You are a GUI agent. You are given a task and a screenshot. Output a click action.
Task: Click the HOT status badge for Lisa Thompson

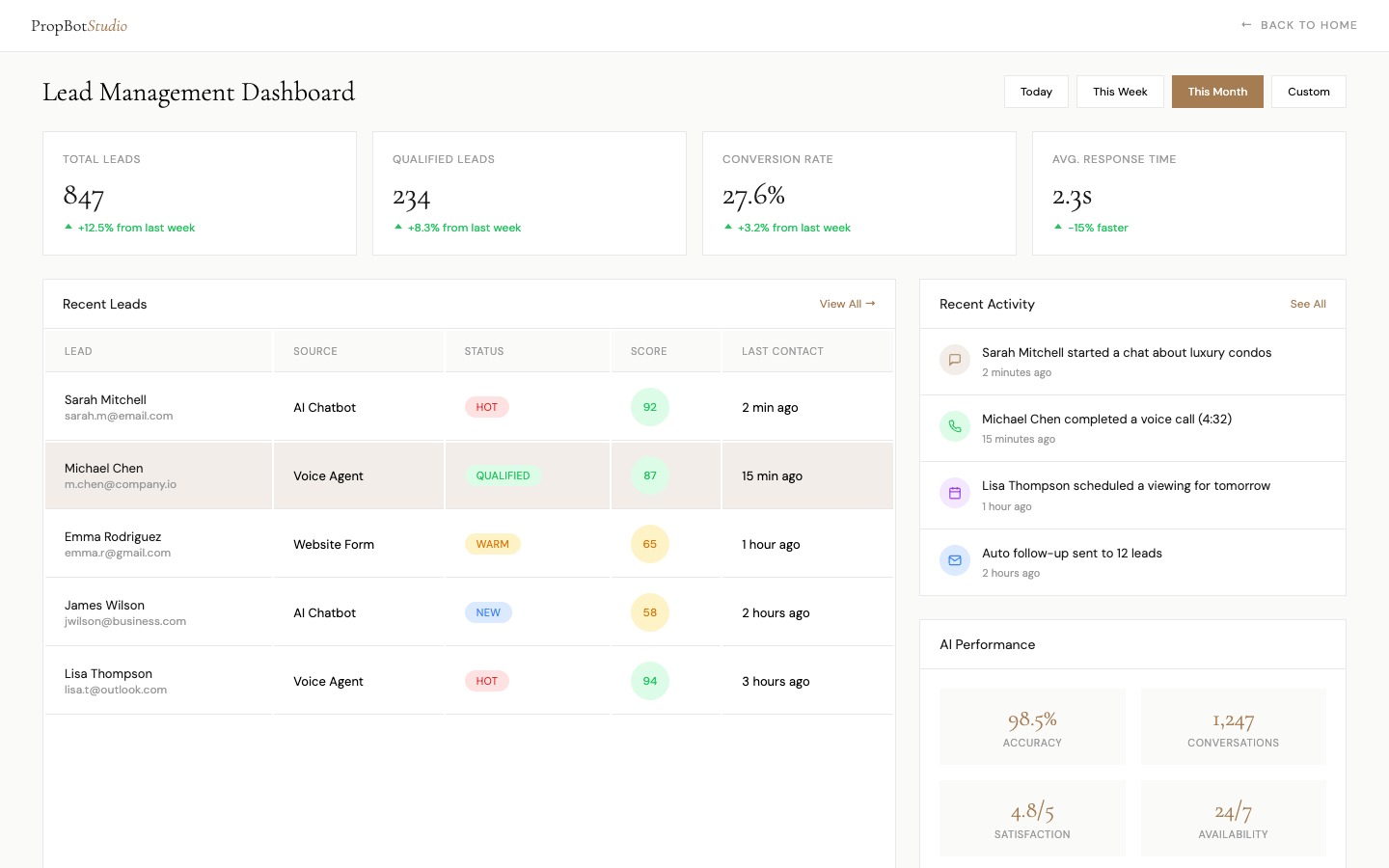tap(487, 681)
